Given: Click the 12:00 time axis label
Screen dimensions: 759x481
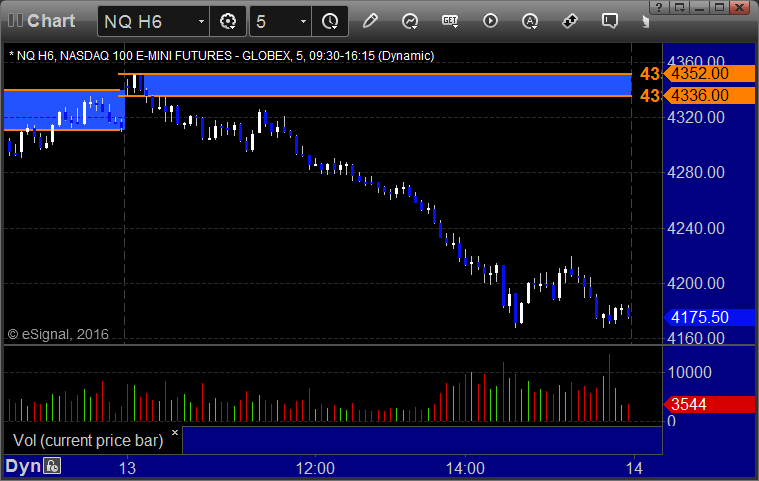Looking at the screenshot, I should tap(315, 468).
